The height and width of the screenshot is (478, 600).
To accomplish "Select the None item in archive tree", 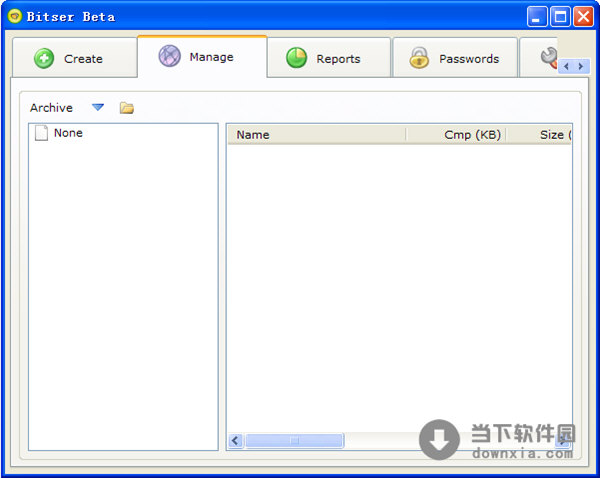I will [x=68, y=133].
